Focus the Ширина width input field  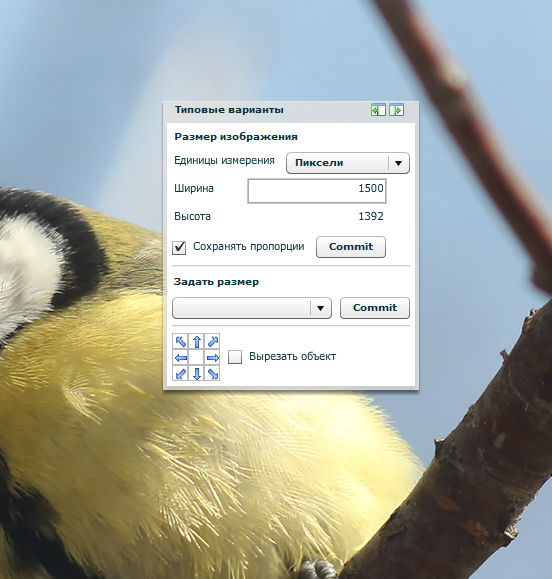tap(317, 191)
